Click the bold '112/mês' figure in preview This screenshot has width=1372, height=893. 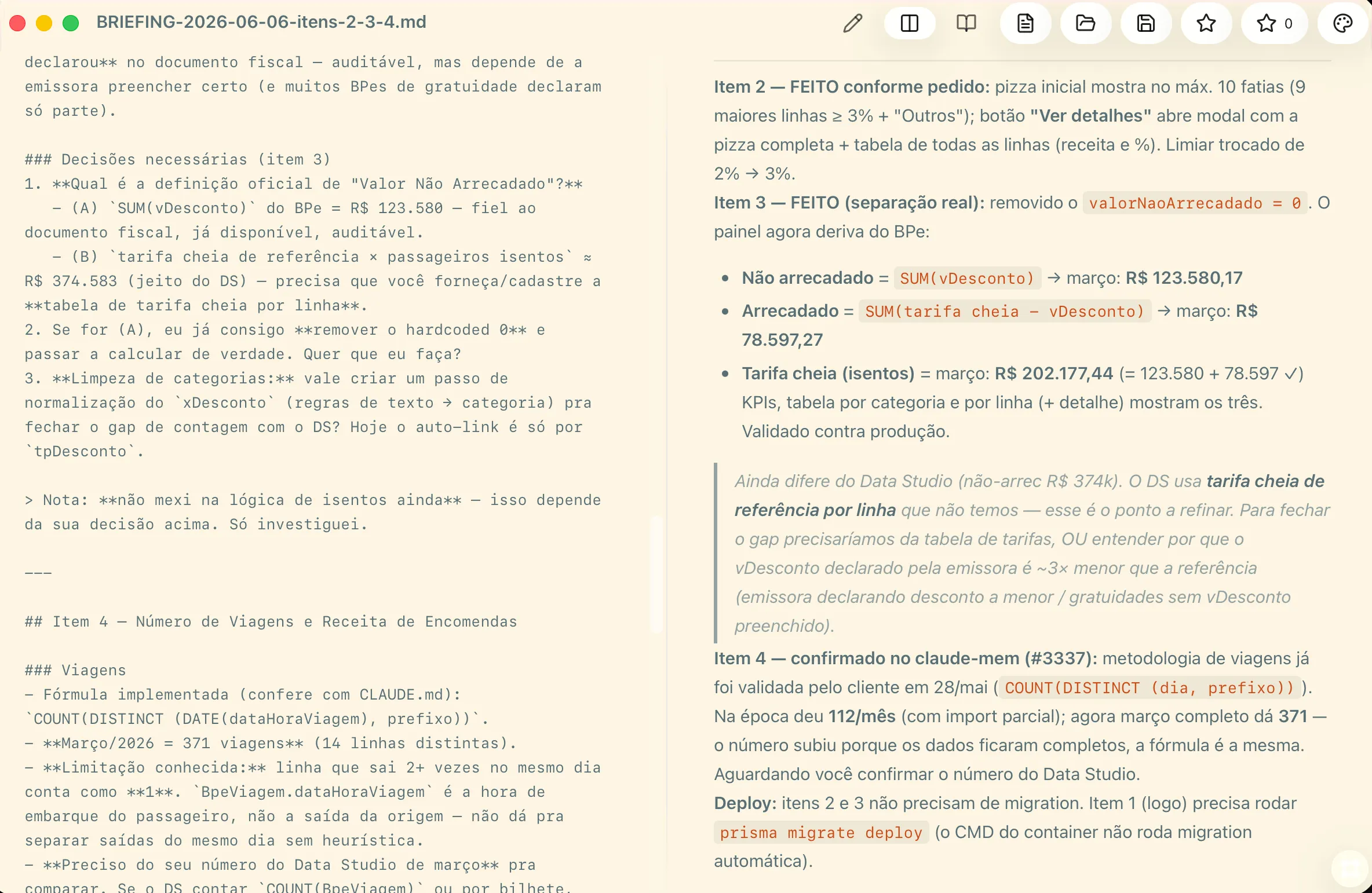tap(862, 716)
